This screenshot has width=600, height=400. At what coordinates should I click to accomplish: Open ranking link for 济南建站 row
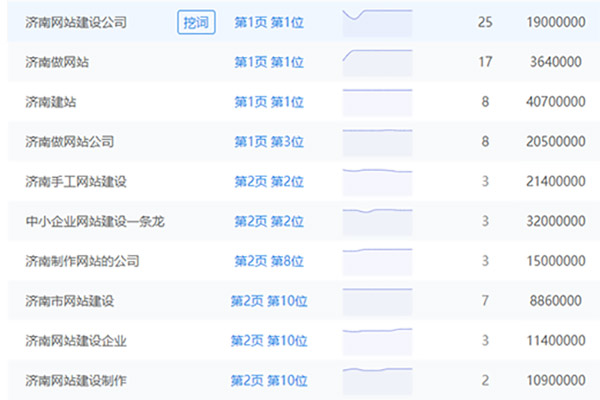coord(269,102)
